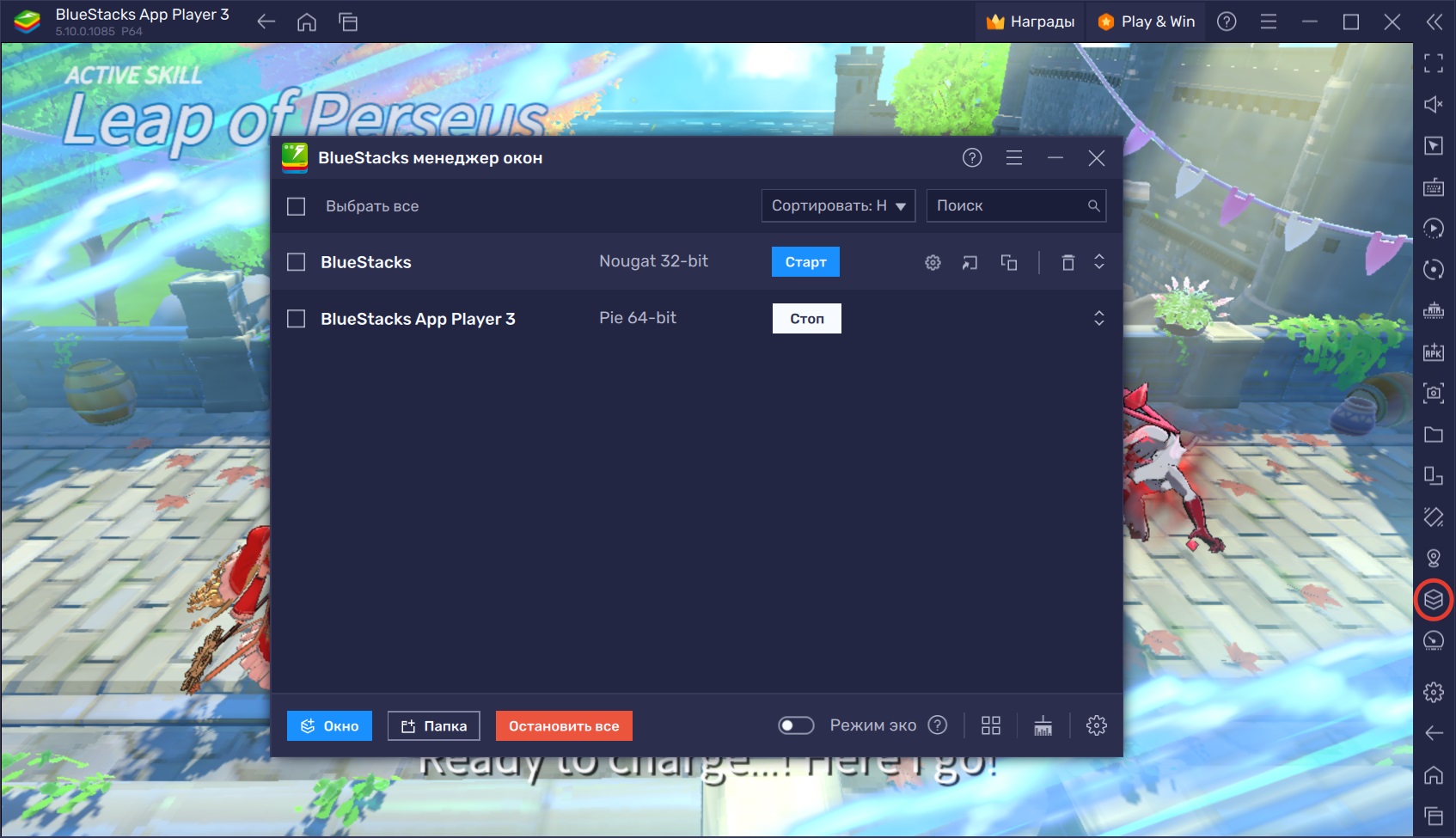Take a screenshot with the sidebar camera icon
Image resolution: width=1456 pixels, height=838 pixels.
click(1433, 393)
